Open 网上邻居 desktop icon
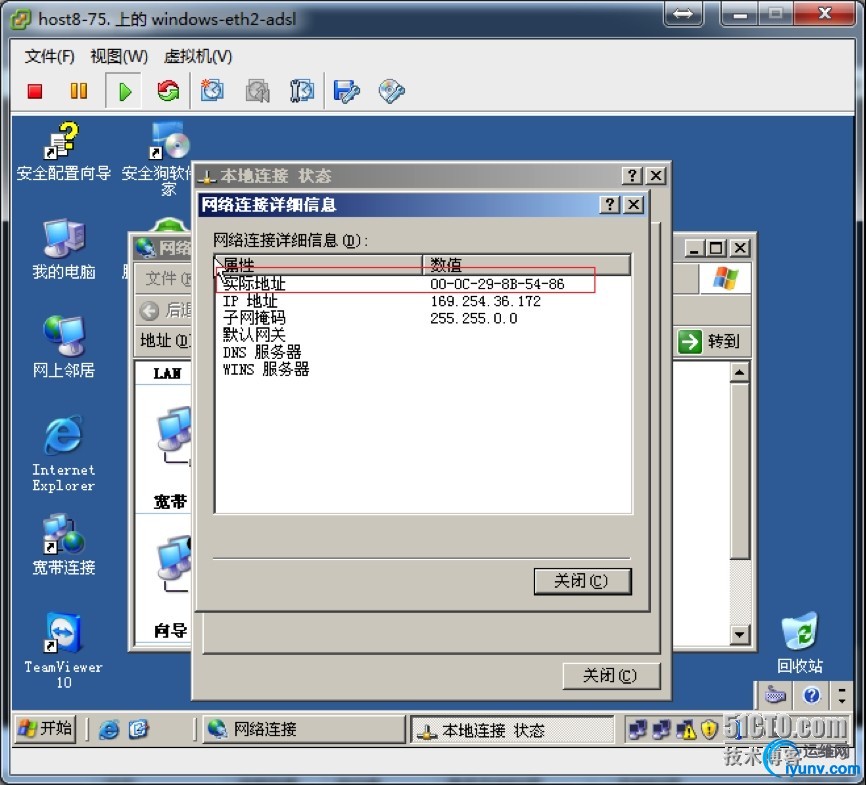Viewport: 866px width, 785px height. point(63,348)
